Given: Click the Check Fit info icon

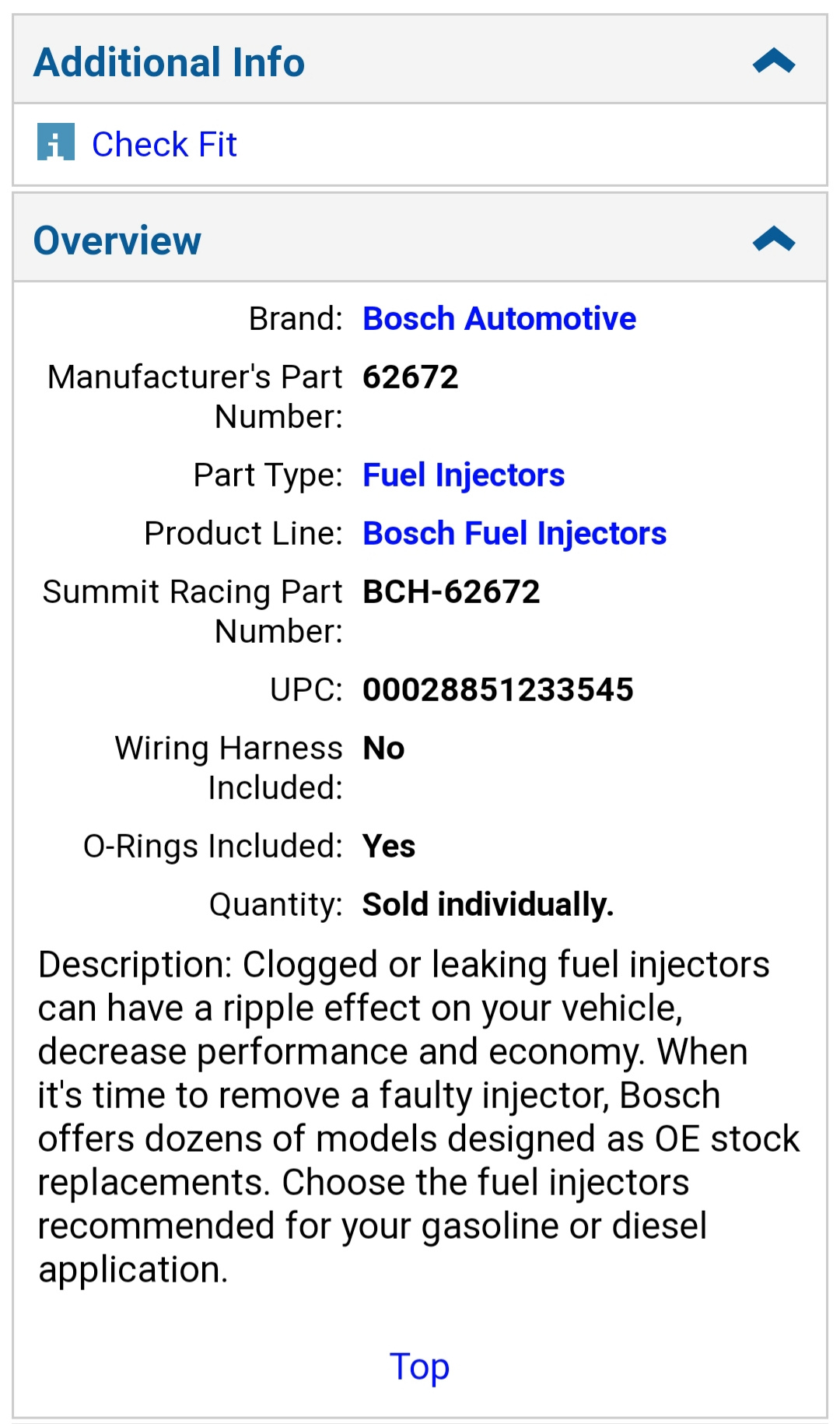Looking at the screenshot, I should click(x=56, y=142).
